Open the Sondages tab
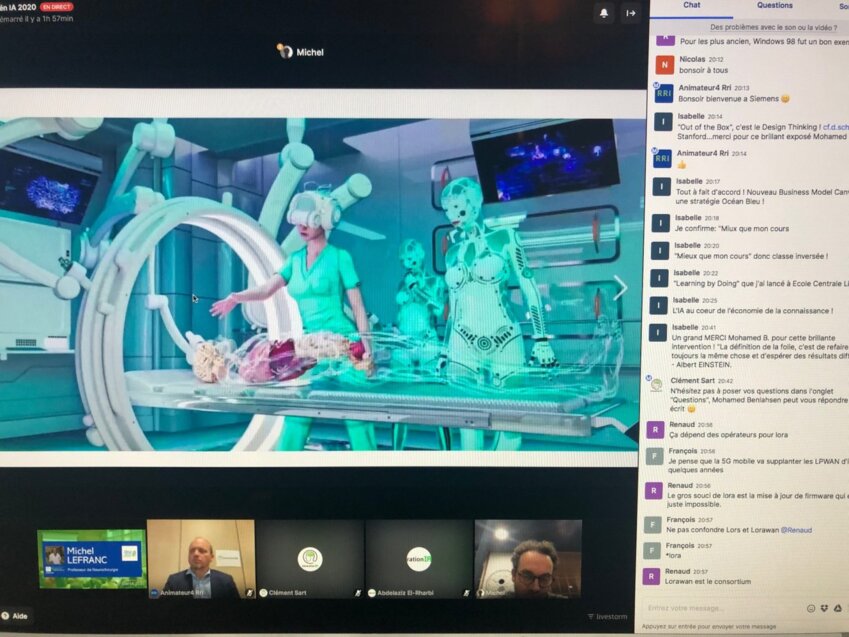The image size is (849, 637). point(844,6)
